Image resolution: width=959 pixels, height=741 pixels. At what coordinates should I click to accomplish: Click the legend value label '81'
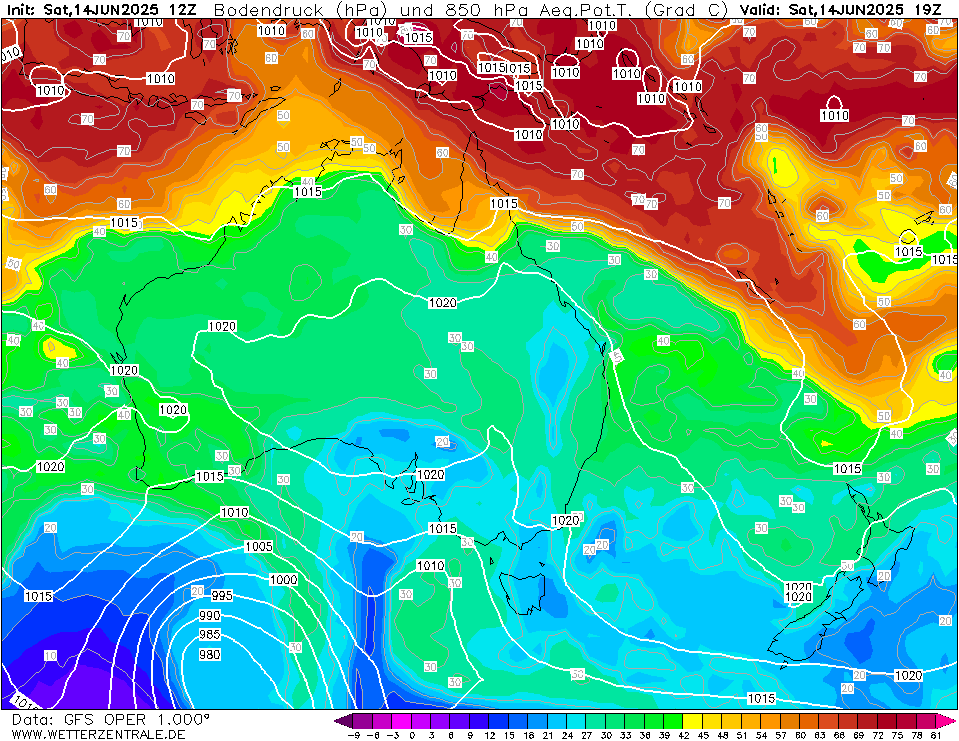point(935,735)
